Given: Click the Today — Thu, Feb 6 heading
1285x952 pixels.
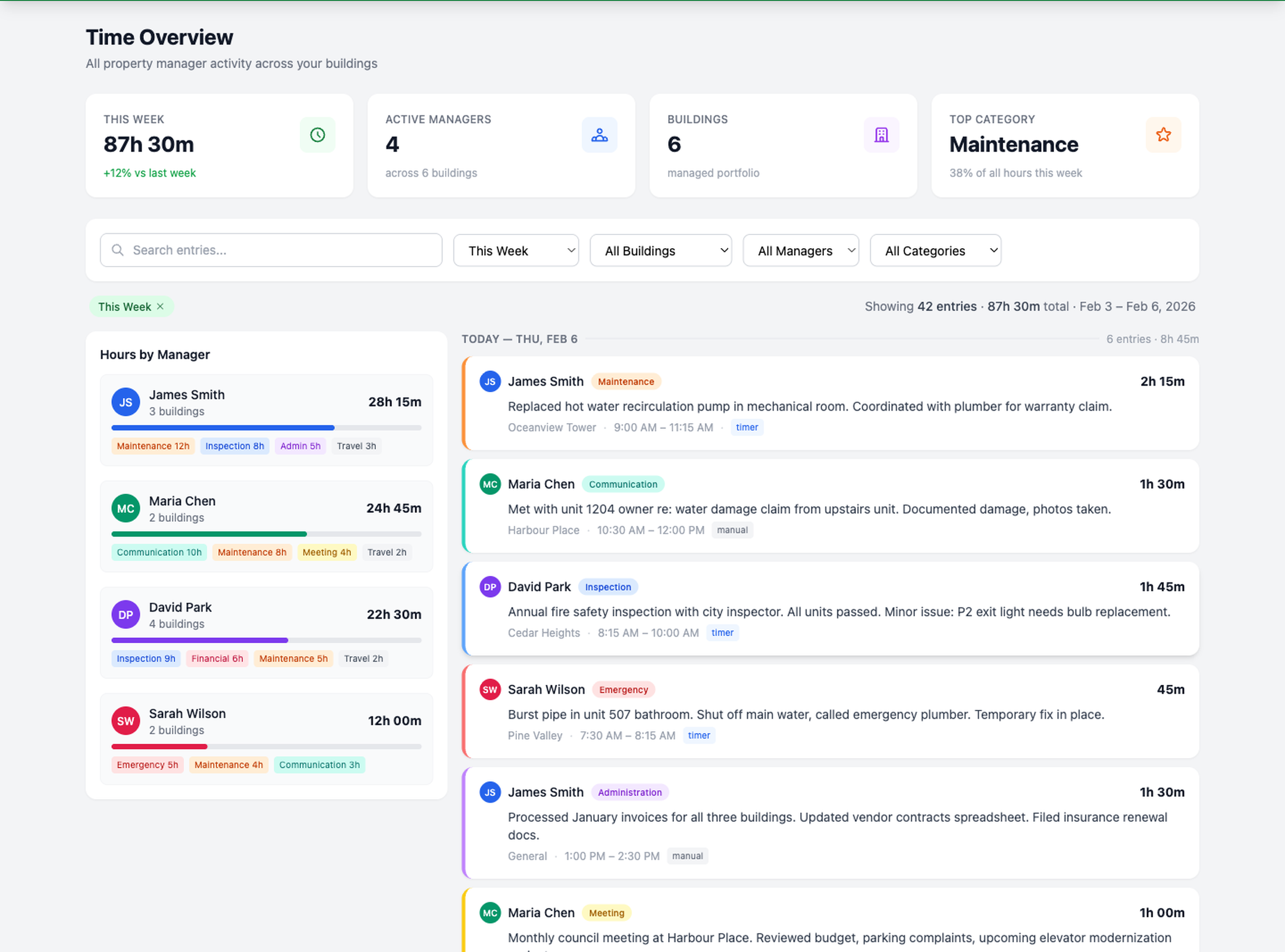Looking at the screenshot, I should click(519, 339).
